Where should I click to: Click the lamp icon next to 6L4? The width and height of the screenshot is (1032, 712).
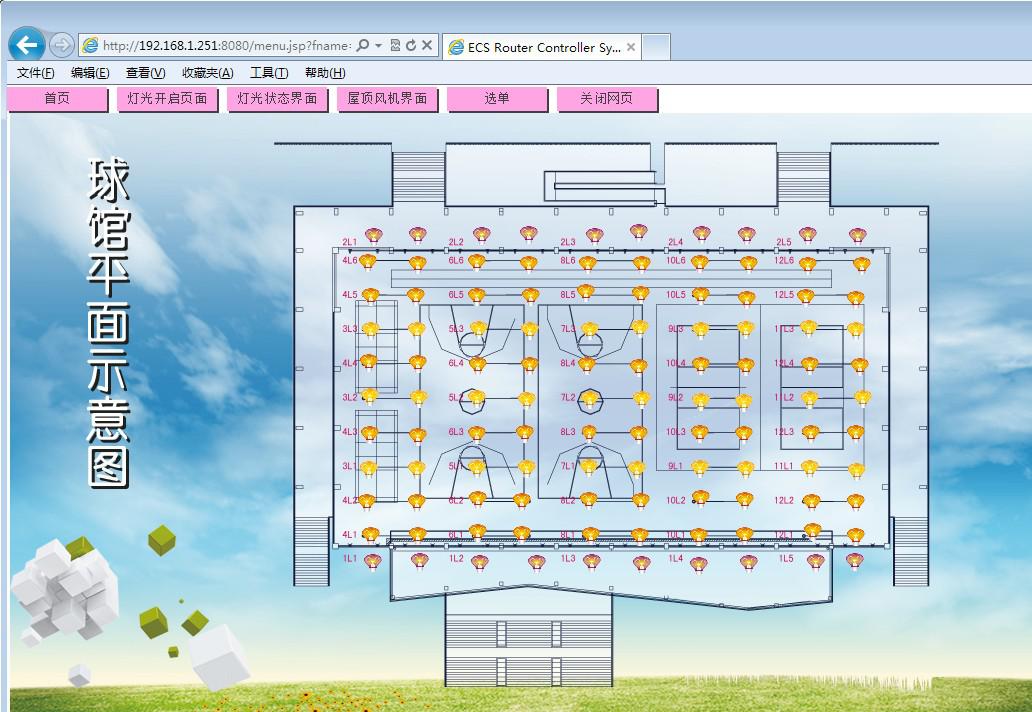point(478,364)
